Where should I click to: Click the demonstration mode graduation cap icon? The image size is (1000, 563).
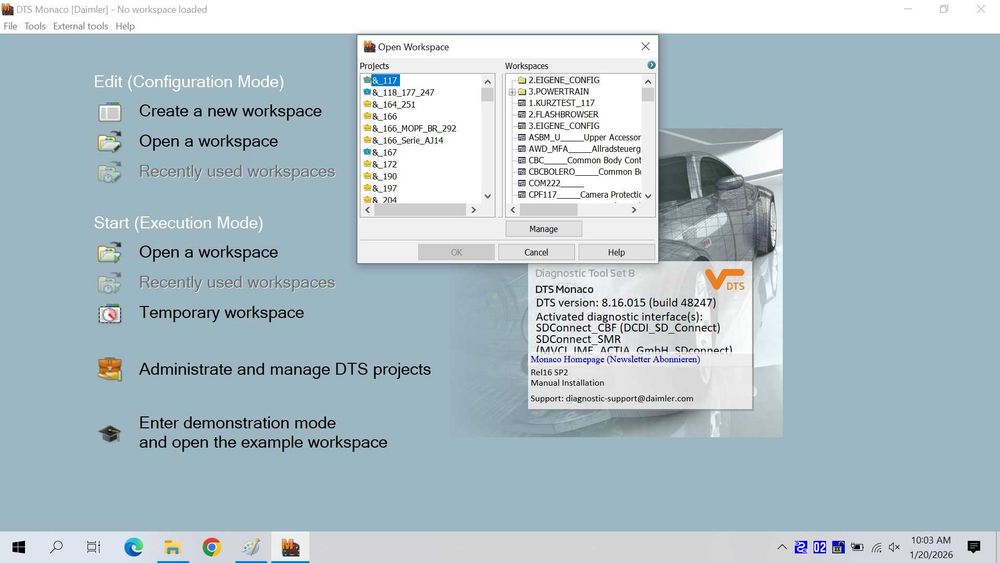tap(110, 434)
